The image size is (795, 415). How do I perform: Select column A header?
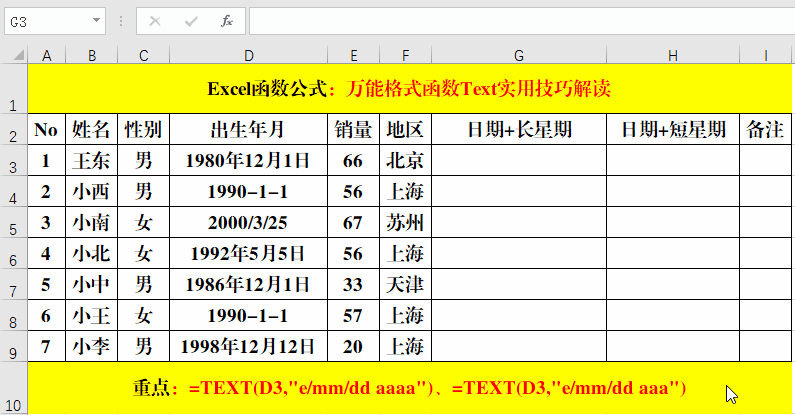click(x=47, y=55)
